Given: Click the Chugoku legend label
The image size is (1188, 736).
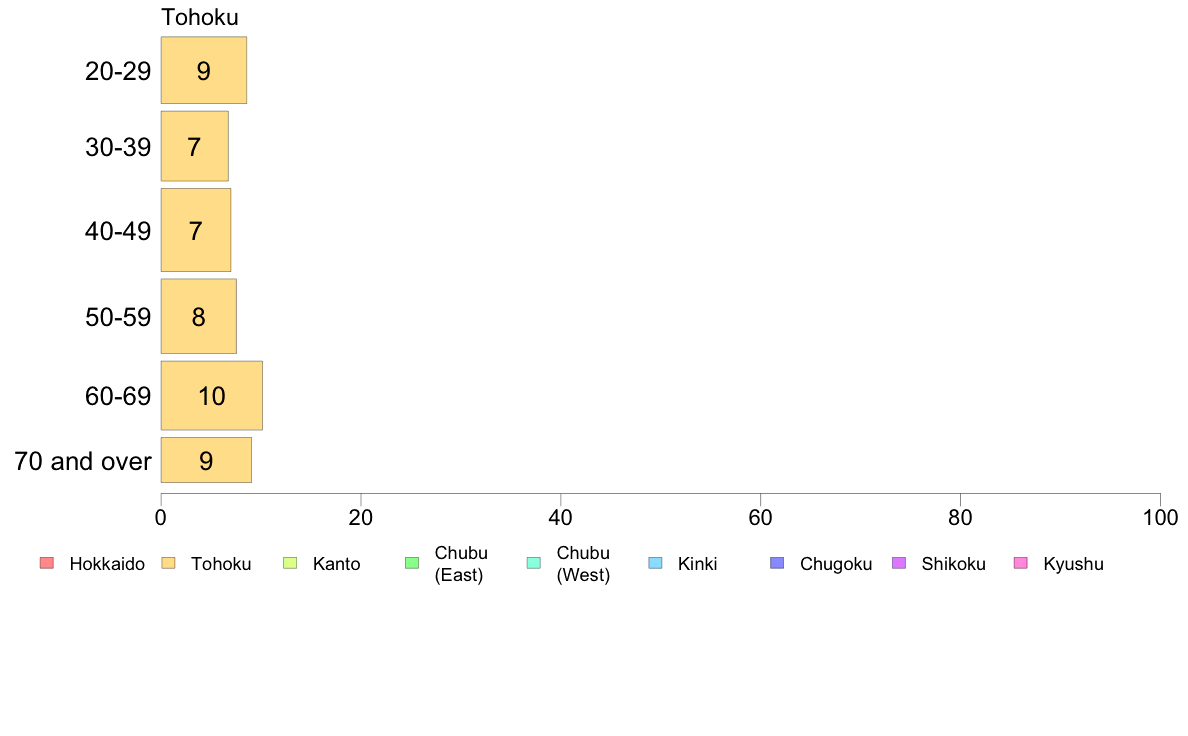Looking at the screenshot, I should click(836, 564).
